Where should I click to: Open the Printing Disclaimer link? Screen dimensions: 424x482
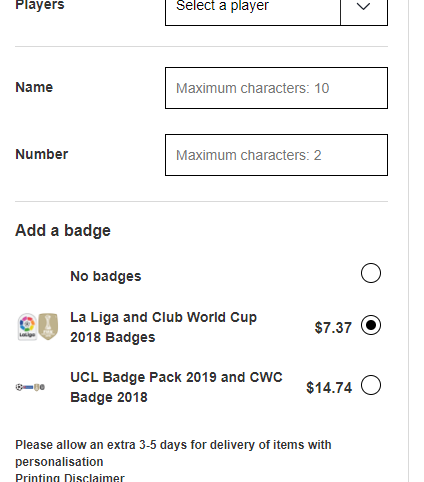[70, 477]
